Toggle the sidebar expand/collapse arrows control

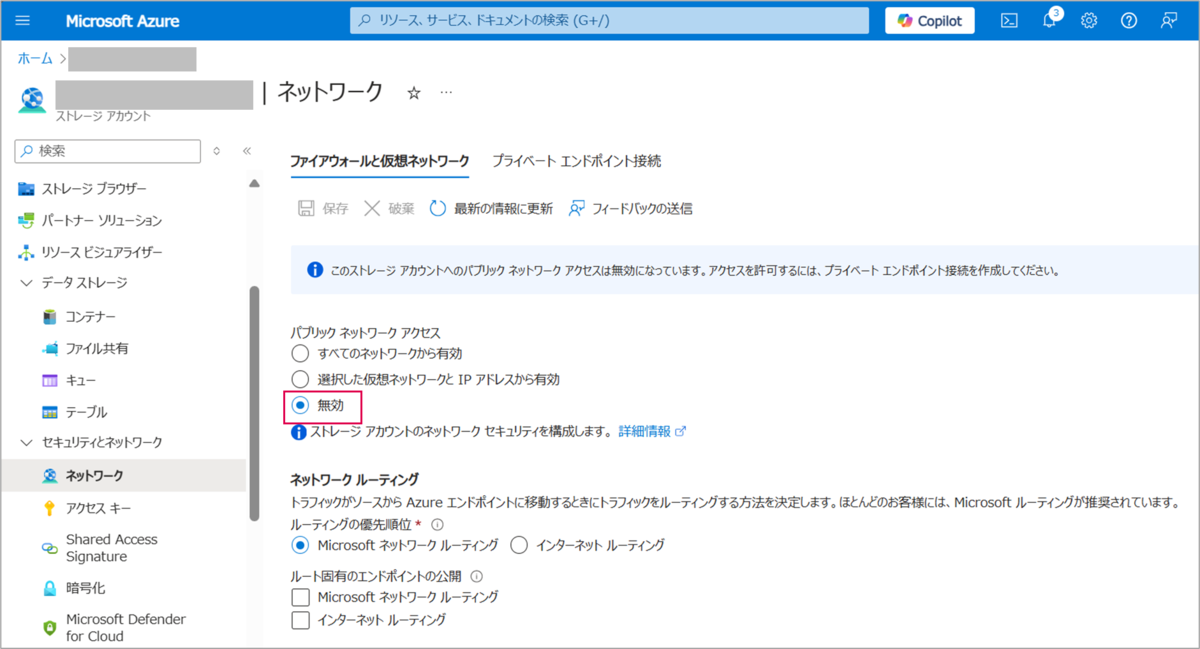pos(217,151)
